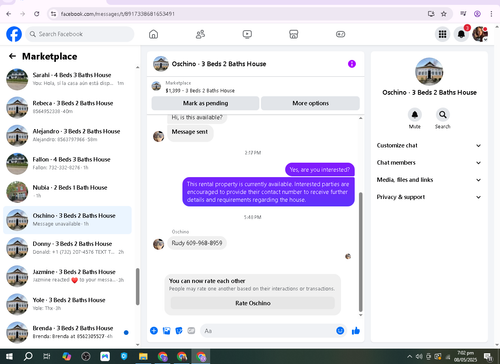The image size is (500, 364).
Task: Click the Facebook logo icon
Action: 14,34
